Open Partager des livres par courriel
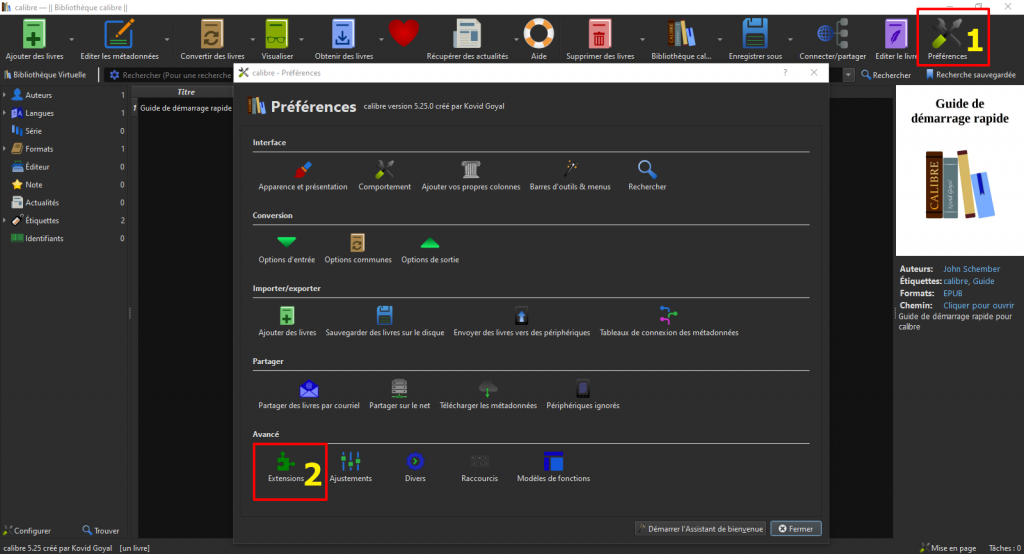The width and height of the screenshot is (1024, 554). coord(308,395)
